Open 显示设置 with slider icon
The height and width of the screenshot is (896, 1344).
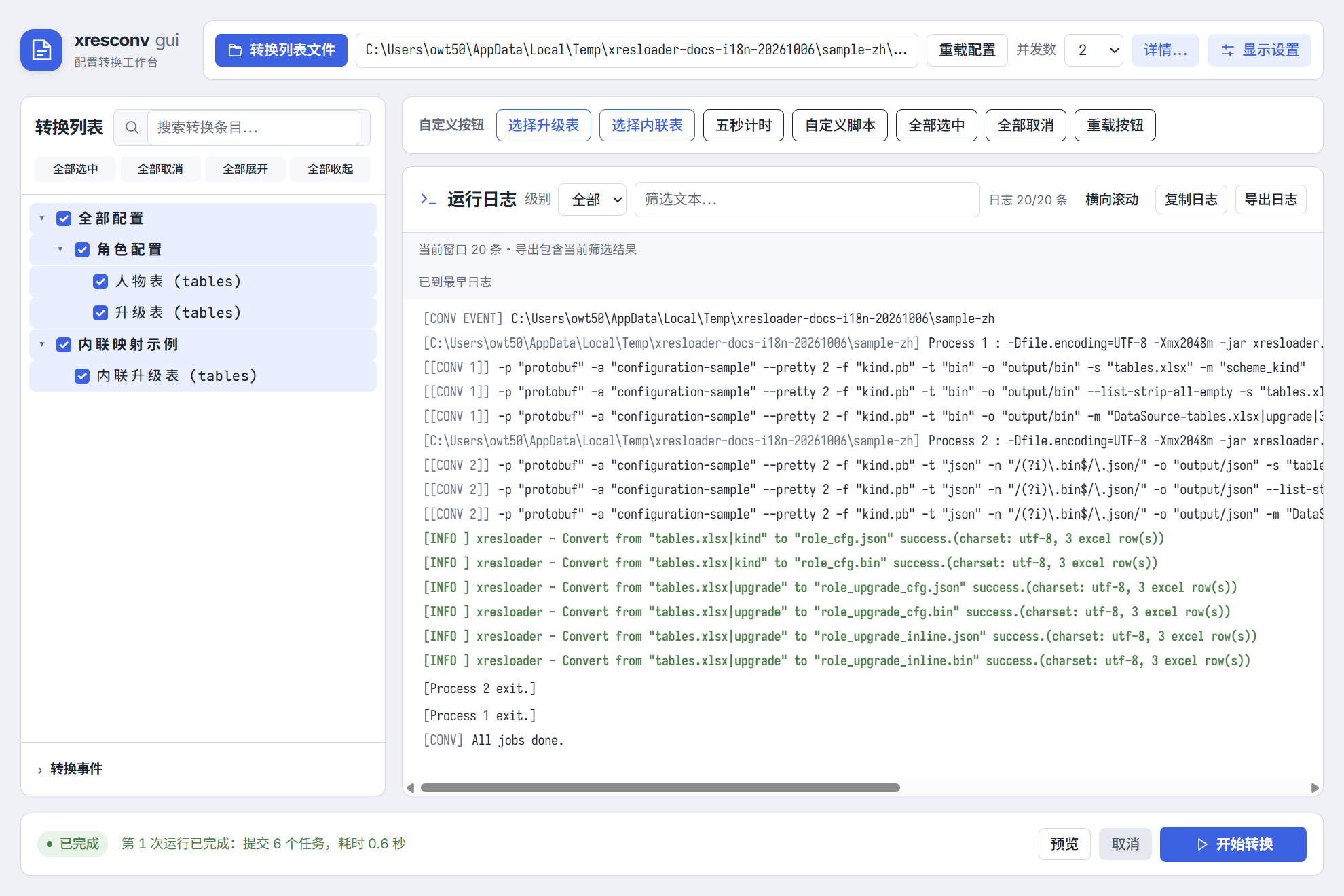(x=1259, y=50)
